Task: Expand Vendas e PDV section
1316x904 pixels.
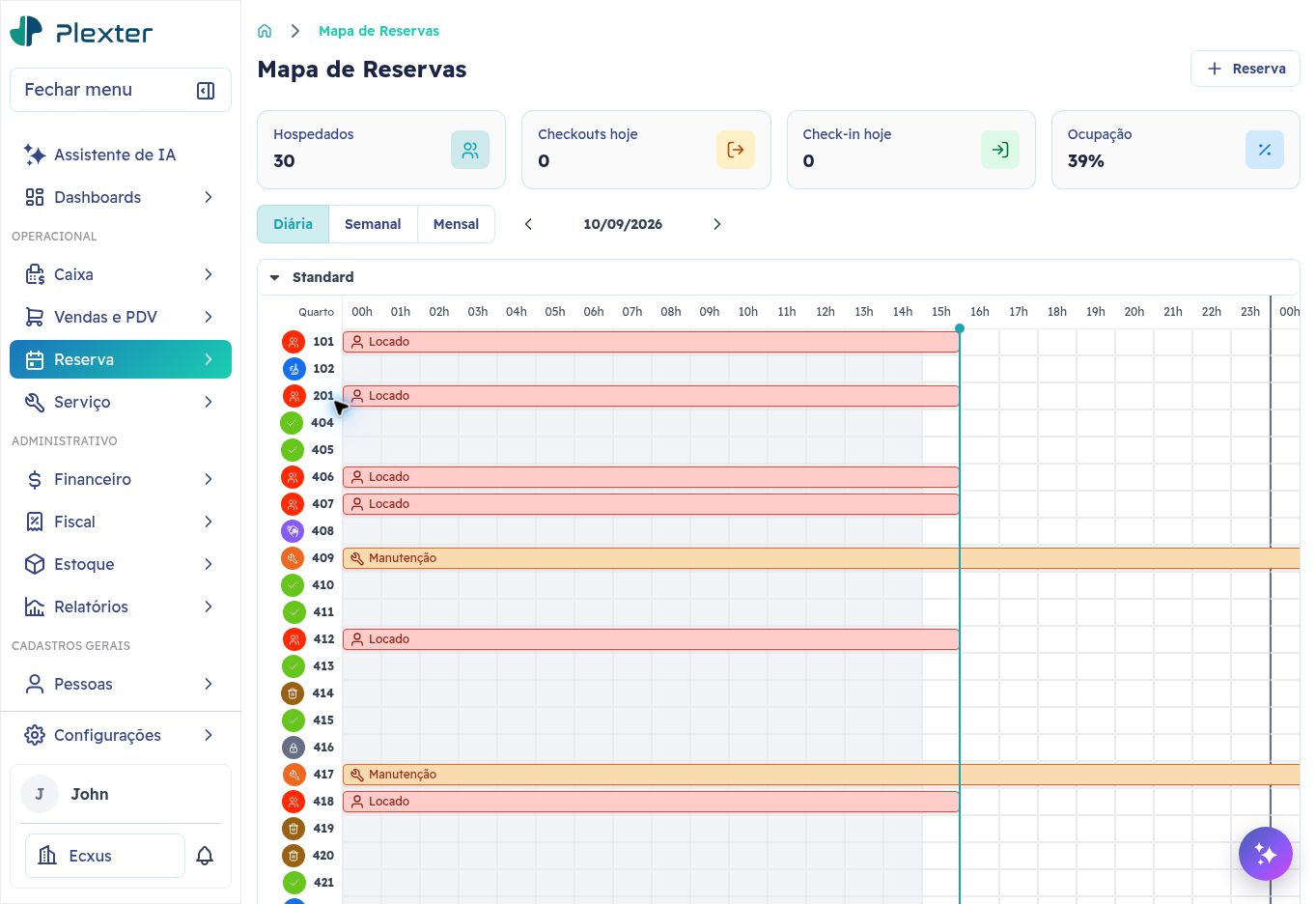Action: click(121, 317)
